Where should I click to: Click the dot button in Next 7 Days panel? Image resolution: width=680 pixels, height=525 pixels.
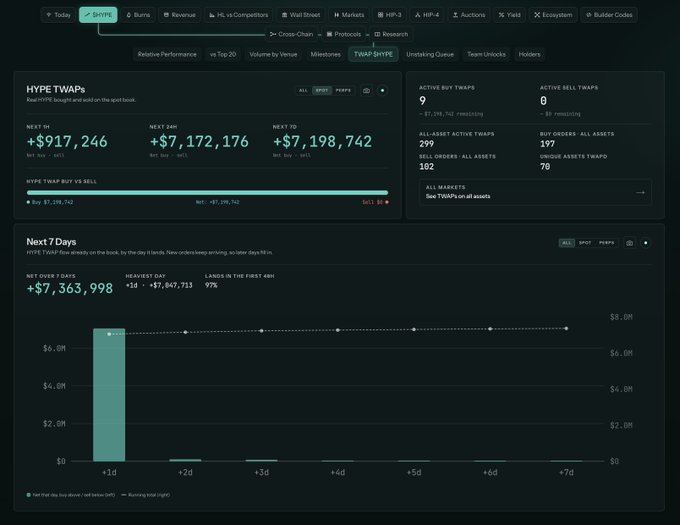click(x=645, y=243)
